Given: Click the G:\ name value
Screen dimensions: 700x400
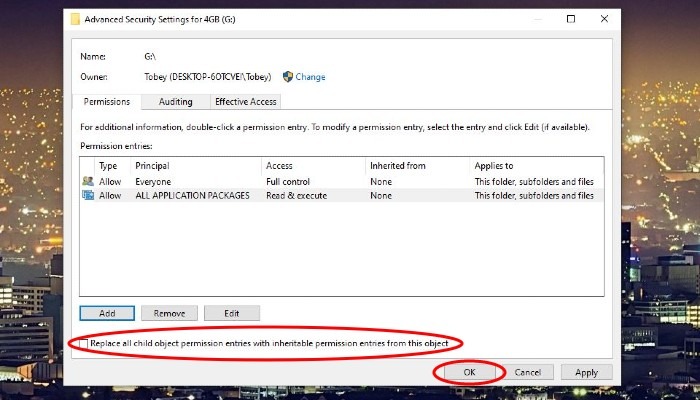Looking at the screenshot, I should click(150, 57).
